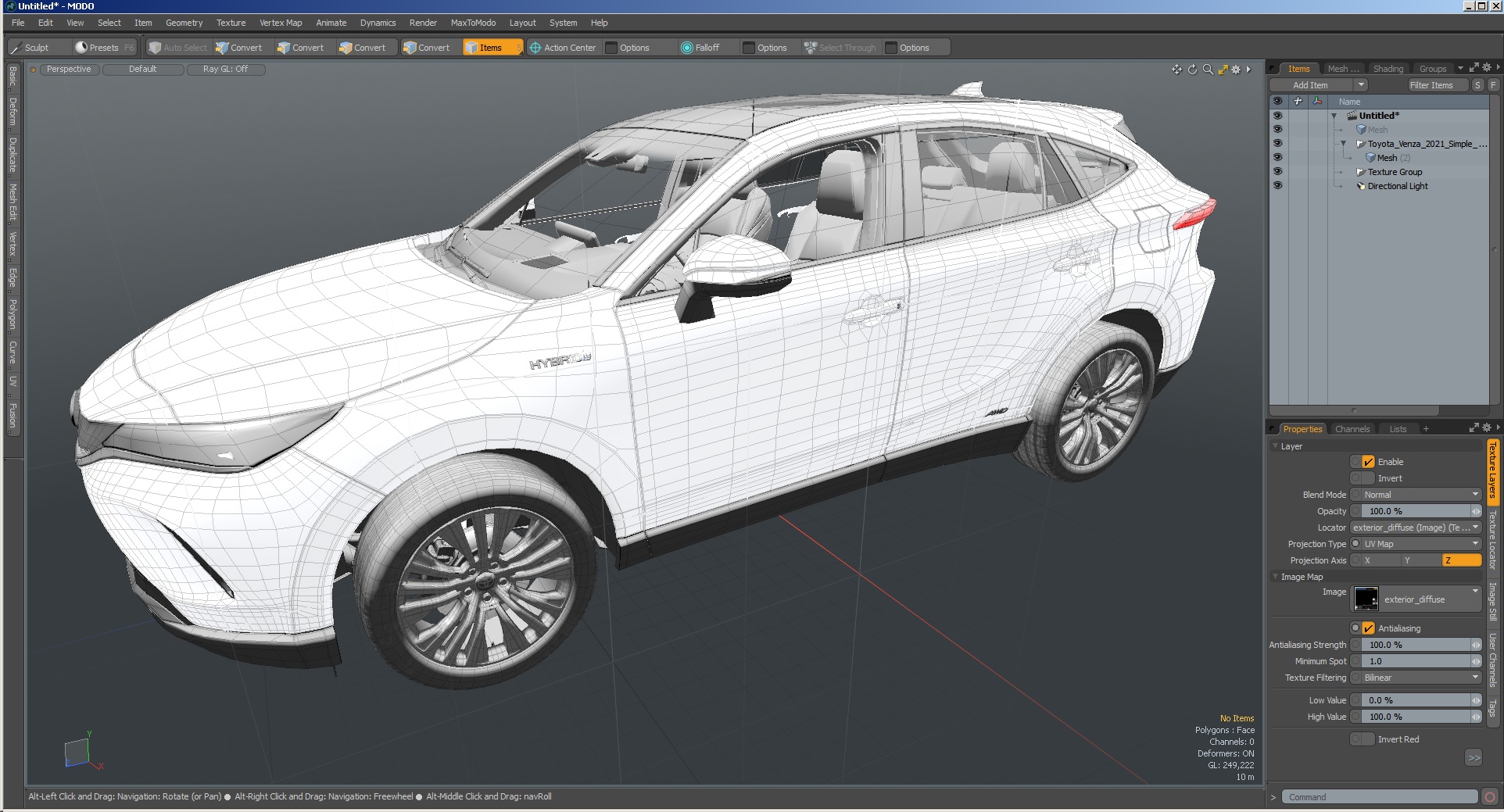Open the Locator dropdown
Viewport: 1504px width, 812px height.
pos(1416,528)
